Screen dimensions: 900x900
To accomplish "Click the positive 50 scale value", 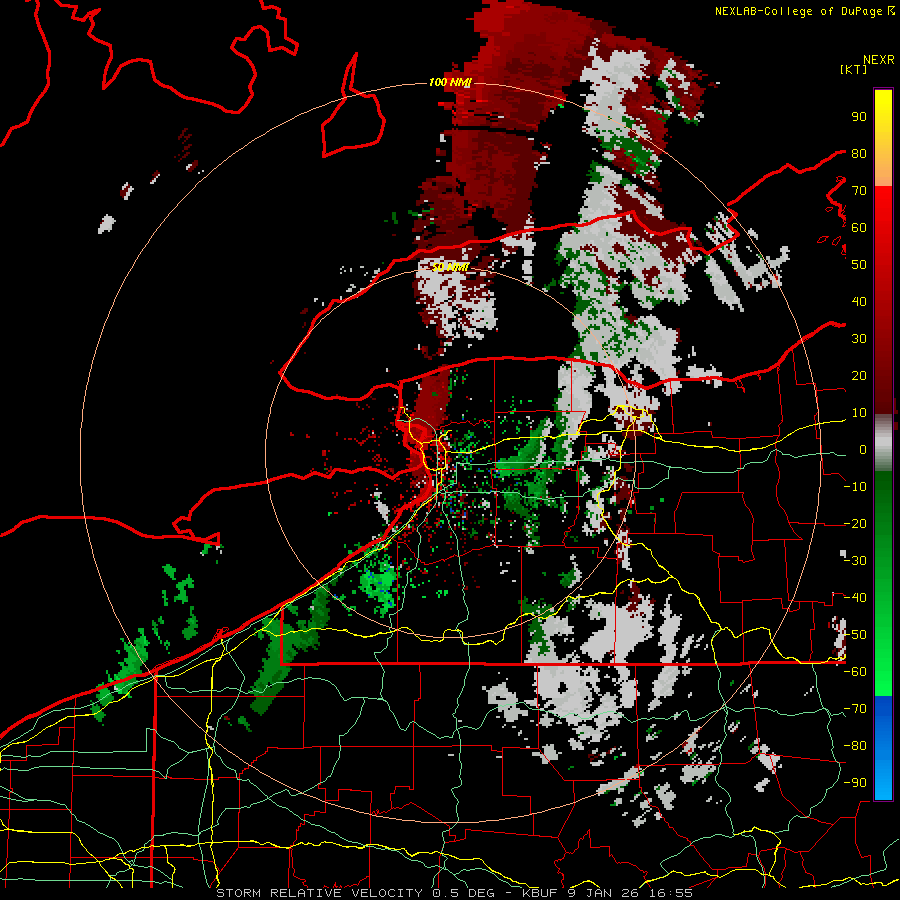I will [x=859, y=265].
